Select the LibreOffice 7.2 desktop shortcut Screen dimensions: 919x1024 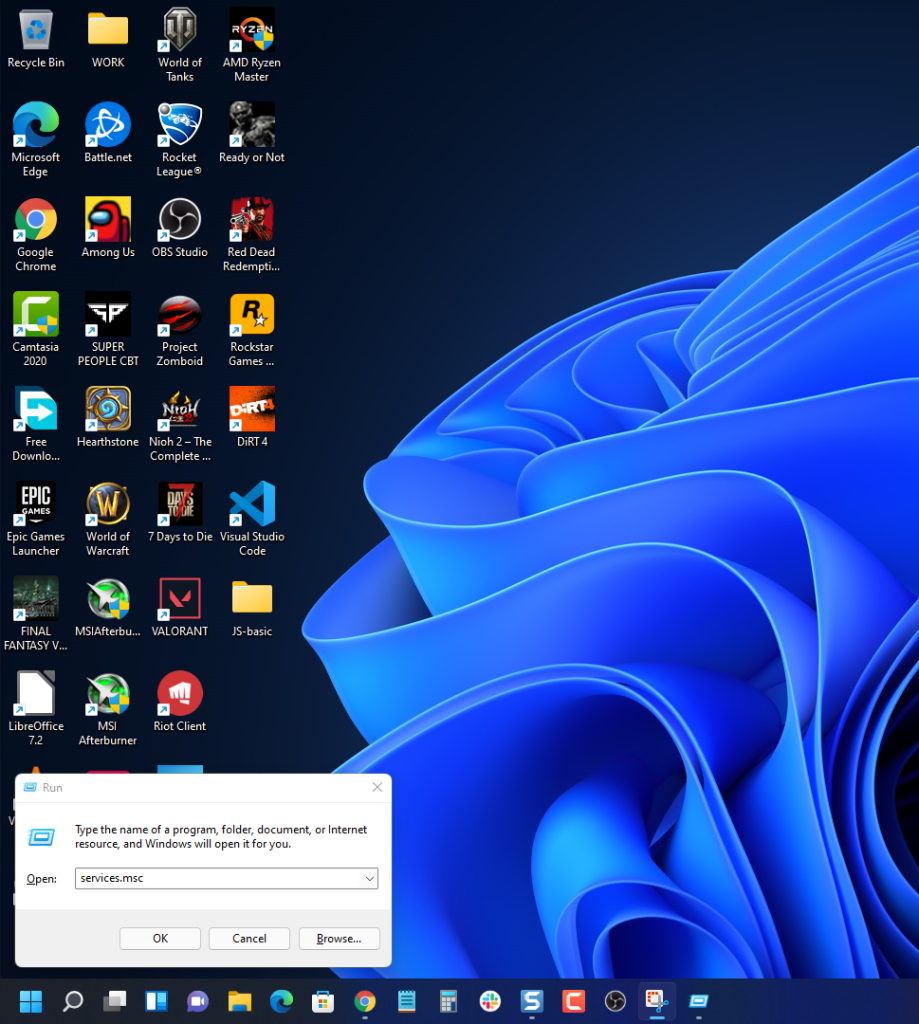(36, 709)
